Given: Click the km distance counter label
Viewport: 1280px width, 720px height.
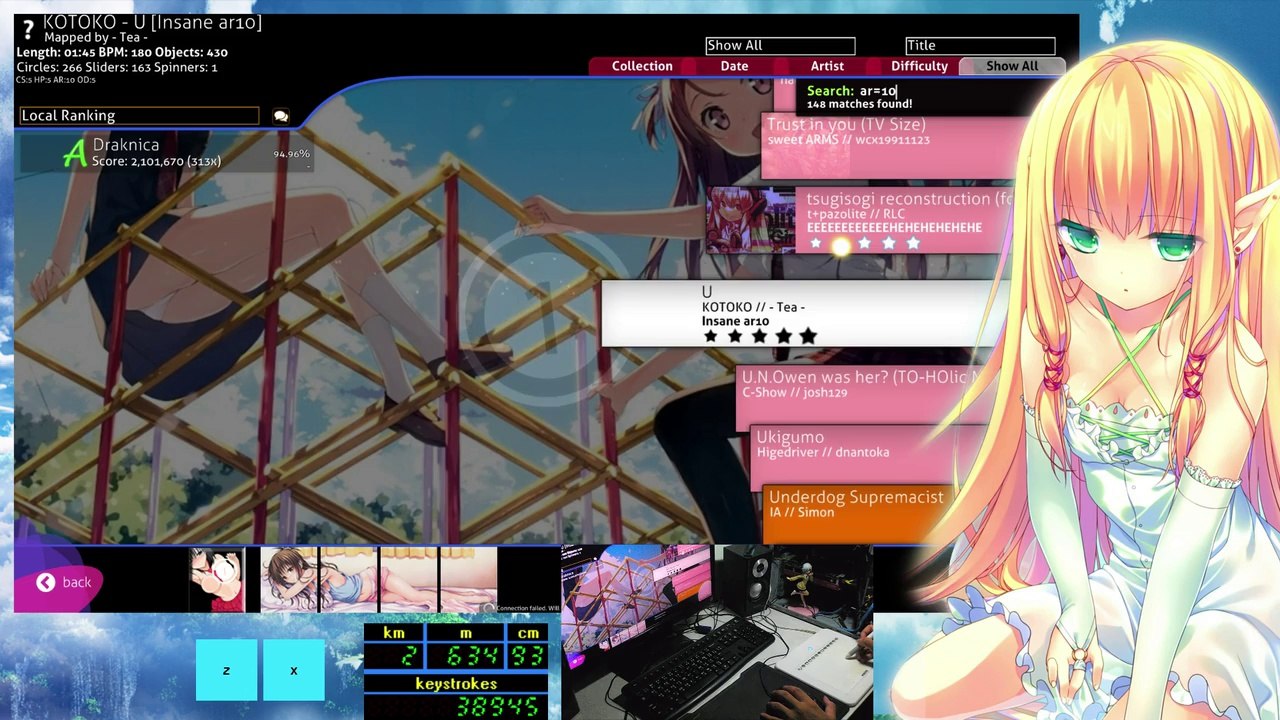Looking at the screenshot, I should [394, 633].
